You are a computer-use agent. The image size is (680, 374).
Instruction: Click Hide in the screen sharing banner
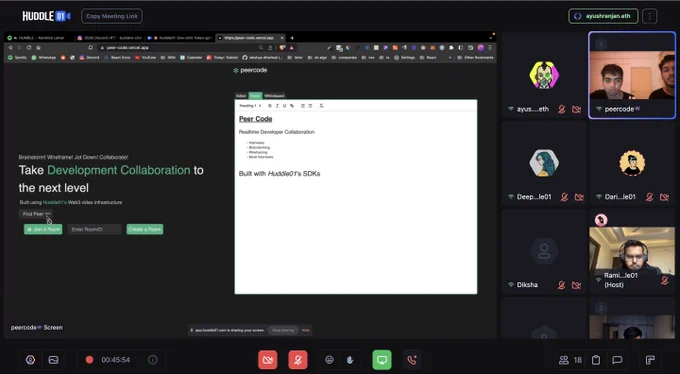tap(306, 330)
